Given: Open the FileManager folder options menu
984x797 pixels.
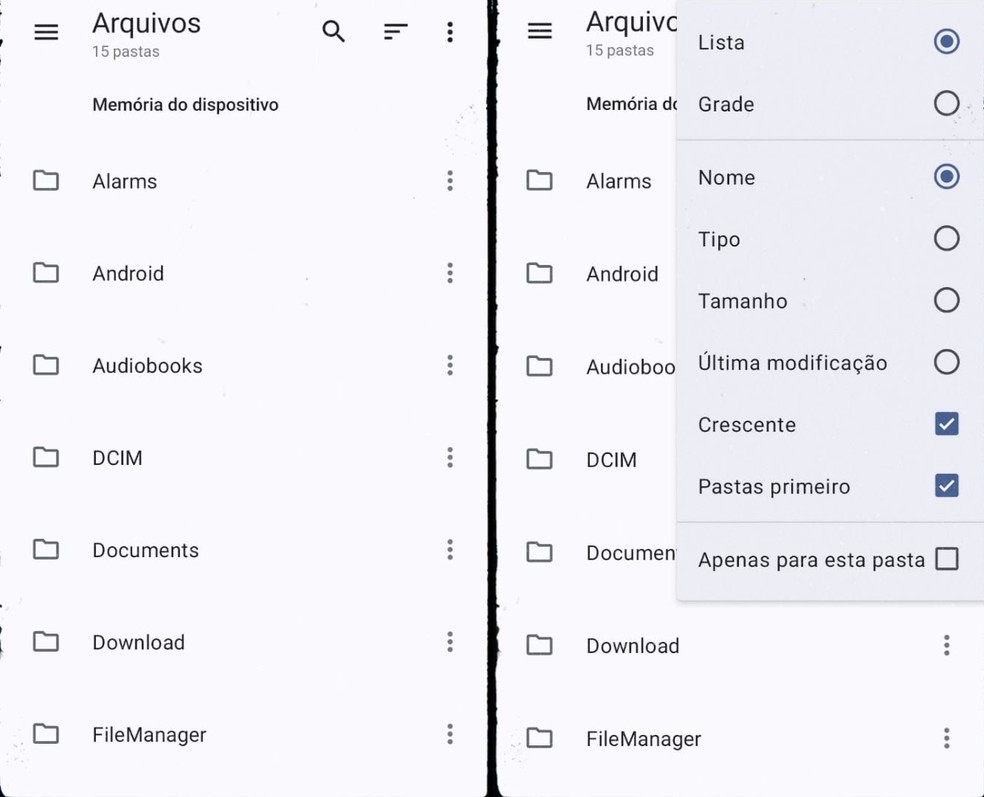Looking at the screenshot, I should point(450,734).
